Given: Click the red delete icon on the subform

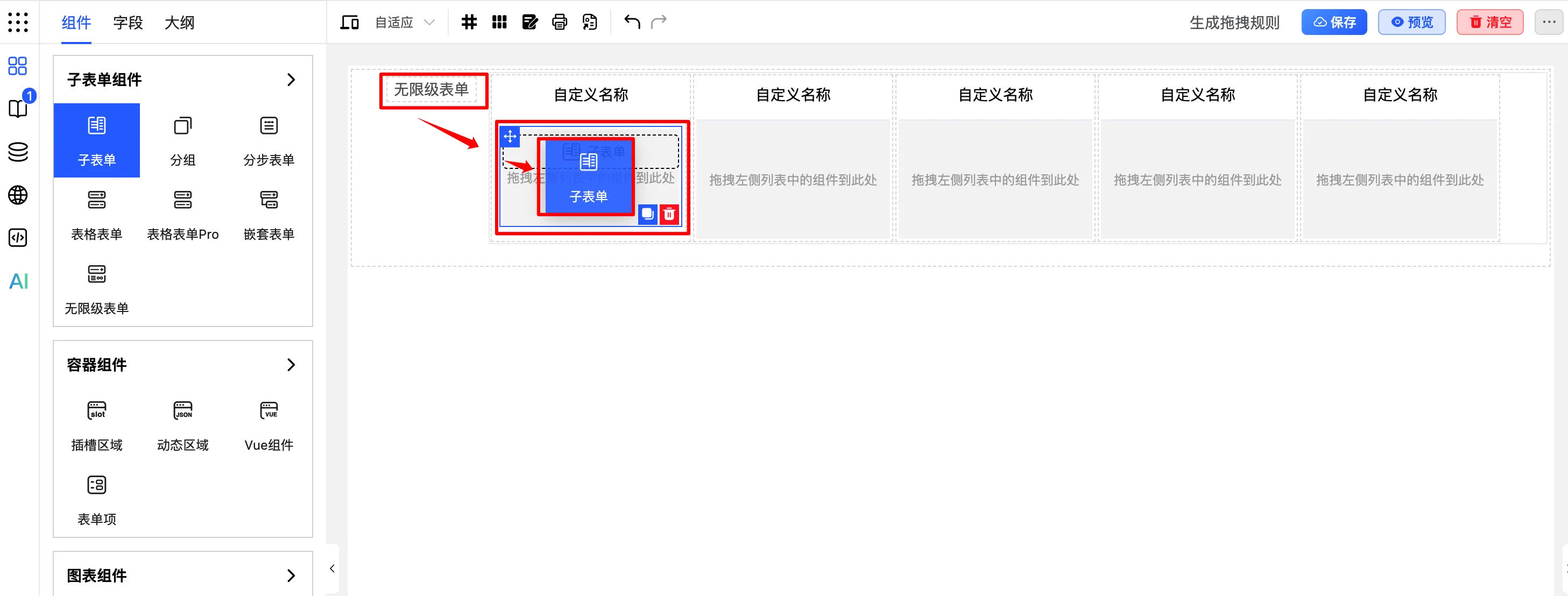Looking at the screenshot, I should point(668,214).
